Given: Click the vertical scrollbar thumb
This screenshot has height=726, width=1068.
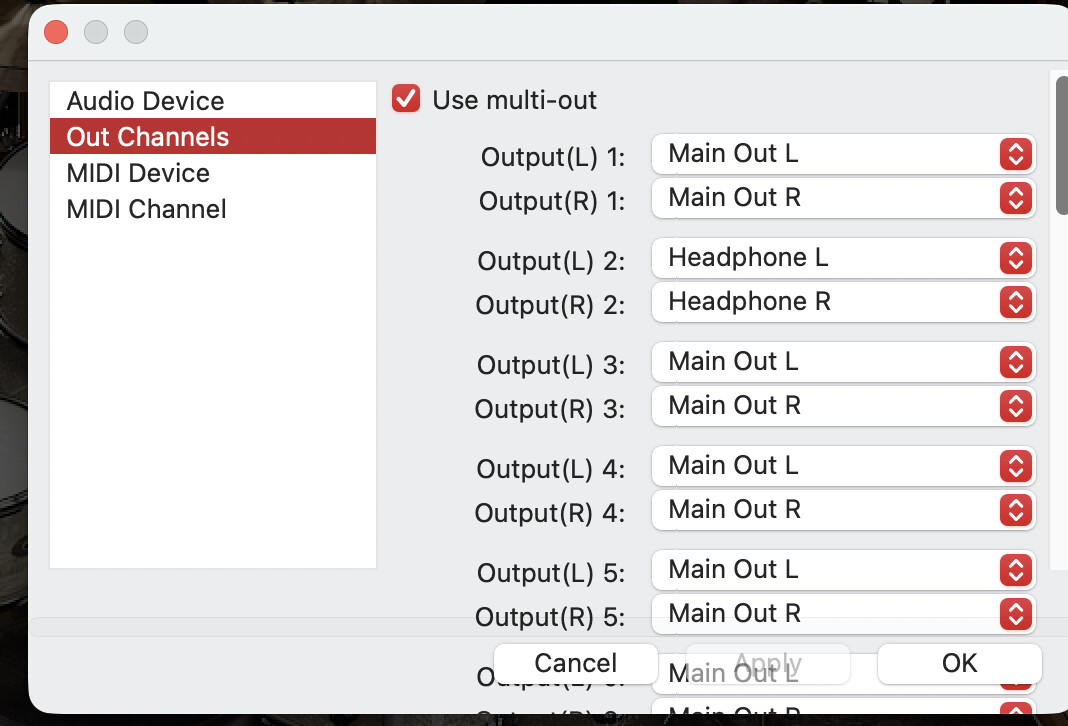Looking at the screenshot, I should (x=1061, y=145).
